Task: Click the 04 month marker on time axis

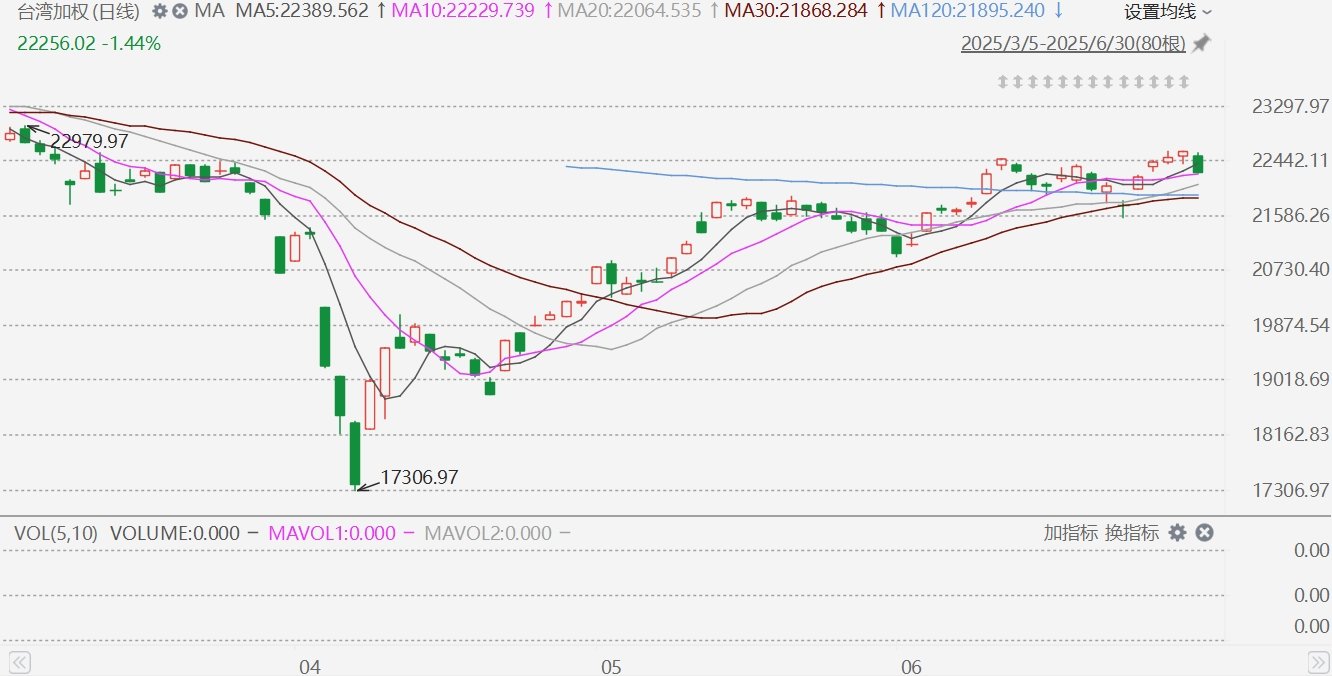Action: pos(309,666)
